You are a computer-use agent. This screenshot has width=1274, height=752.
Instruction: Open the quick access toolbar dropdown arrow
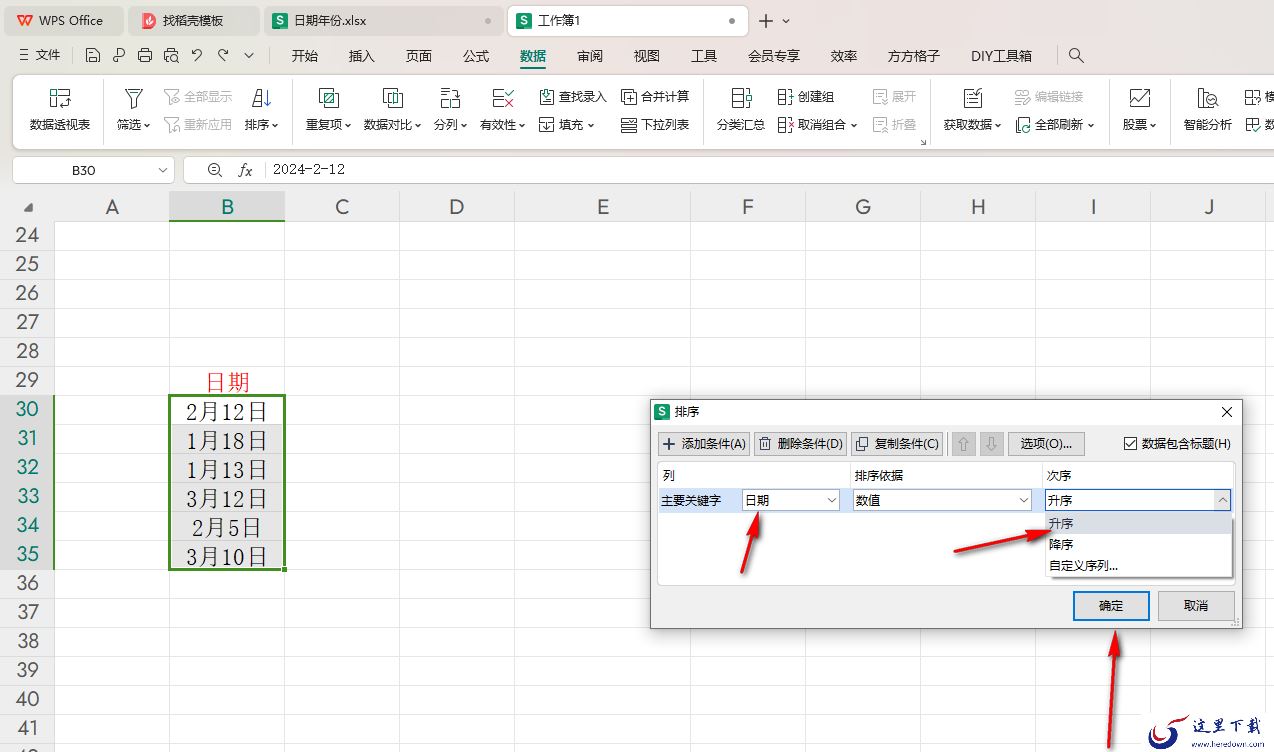(x=249, y=55)
